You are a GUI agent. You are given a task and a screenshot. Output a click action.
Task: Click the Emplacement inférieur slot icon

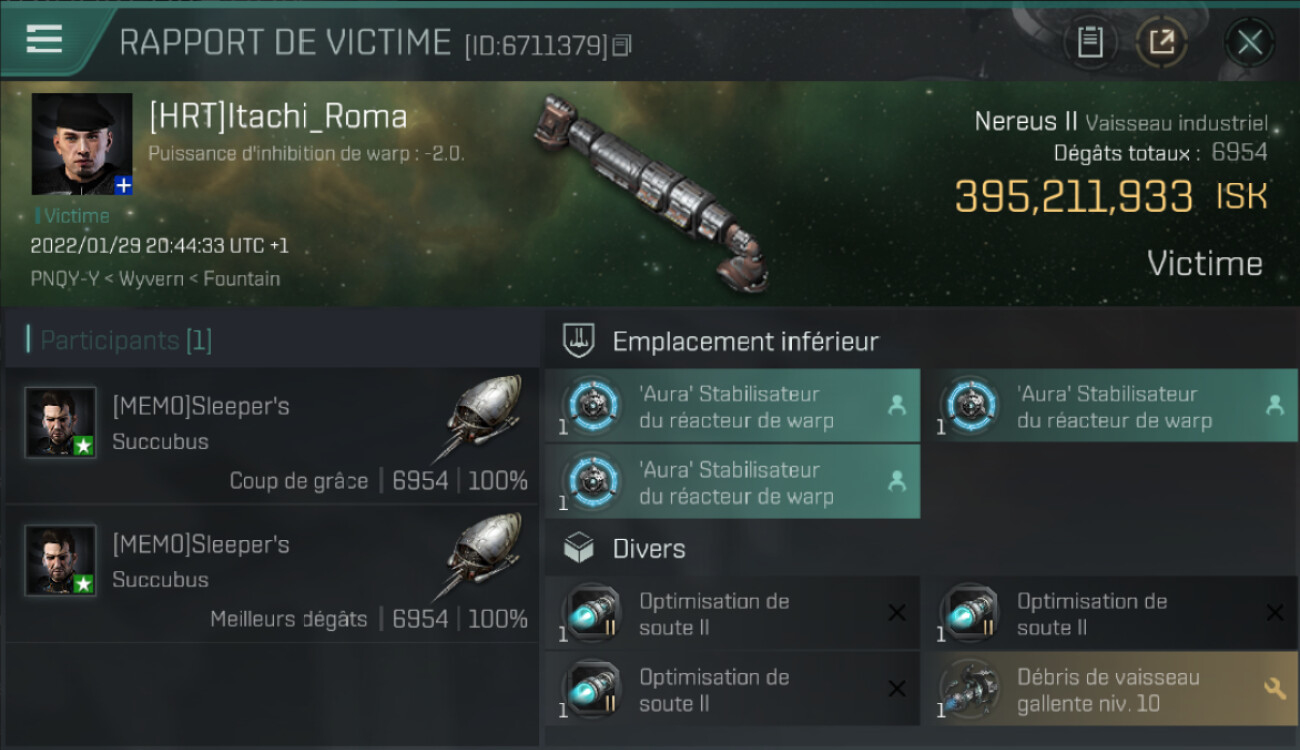click(x=579, y=341)
